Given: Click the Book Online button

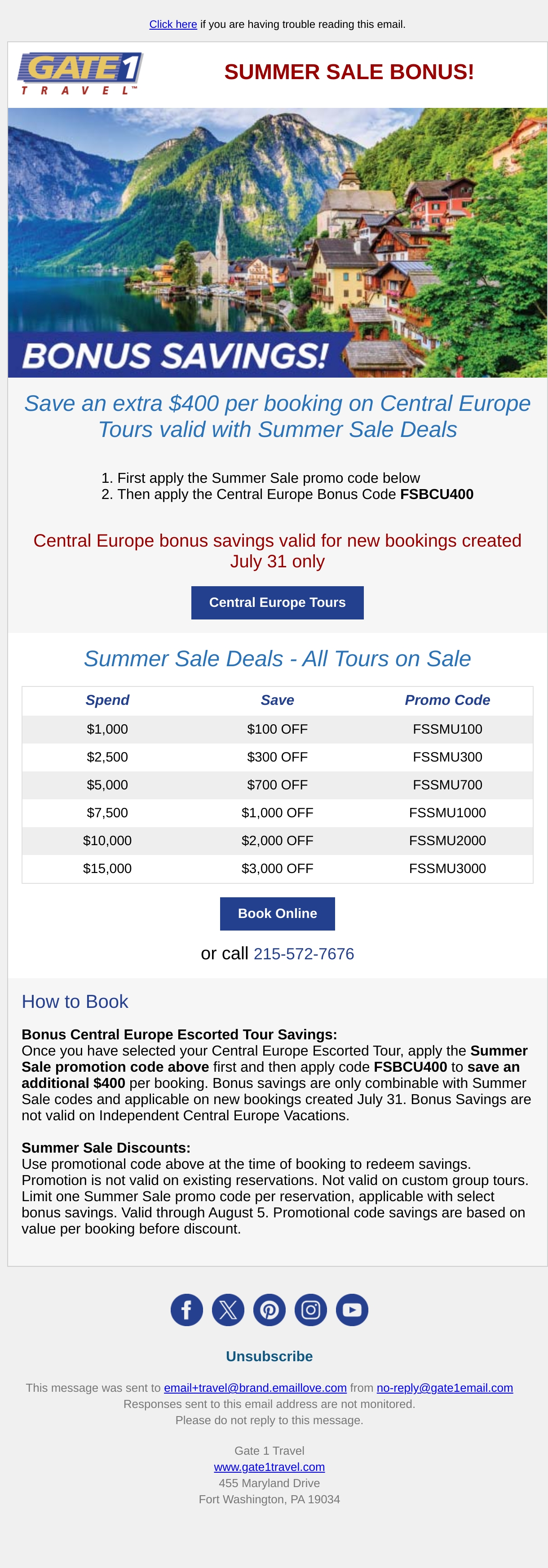Looking at the screenshot, I should (x=277, y=913).
